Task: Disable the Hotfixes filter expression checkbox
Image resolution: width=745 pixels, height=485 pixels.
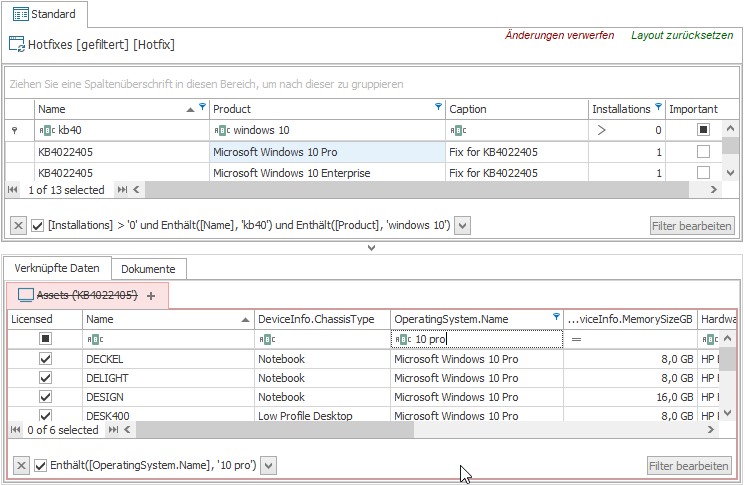Action: pos(38,225)
